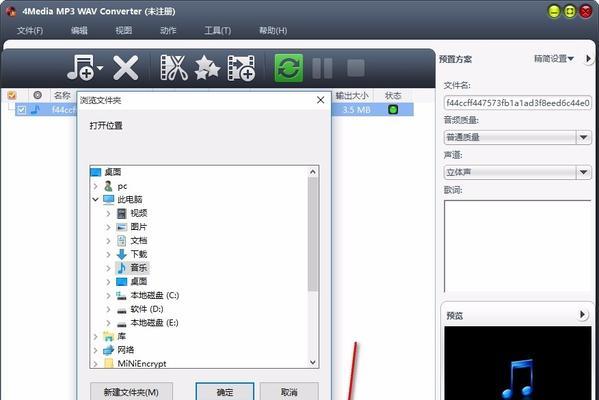The image size is (599, 400).
Task: Open the 帮助(H) menu
Action: pos(273,30)
